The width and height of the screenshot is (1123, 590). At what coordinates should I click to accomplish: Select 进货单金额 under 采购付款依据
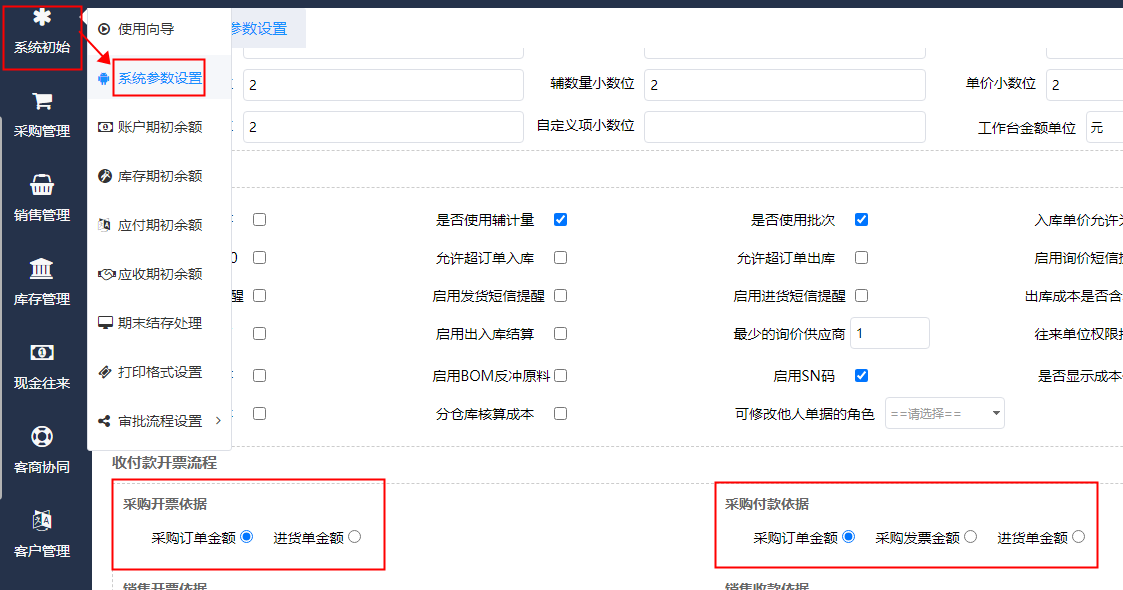tap(1078, 535)
